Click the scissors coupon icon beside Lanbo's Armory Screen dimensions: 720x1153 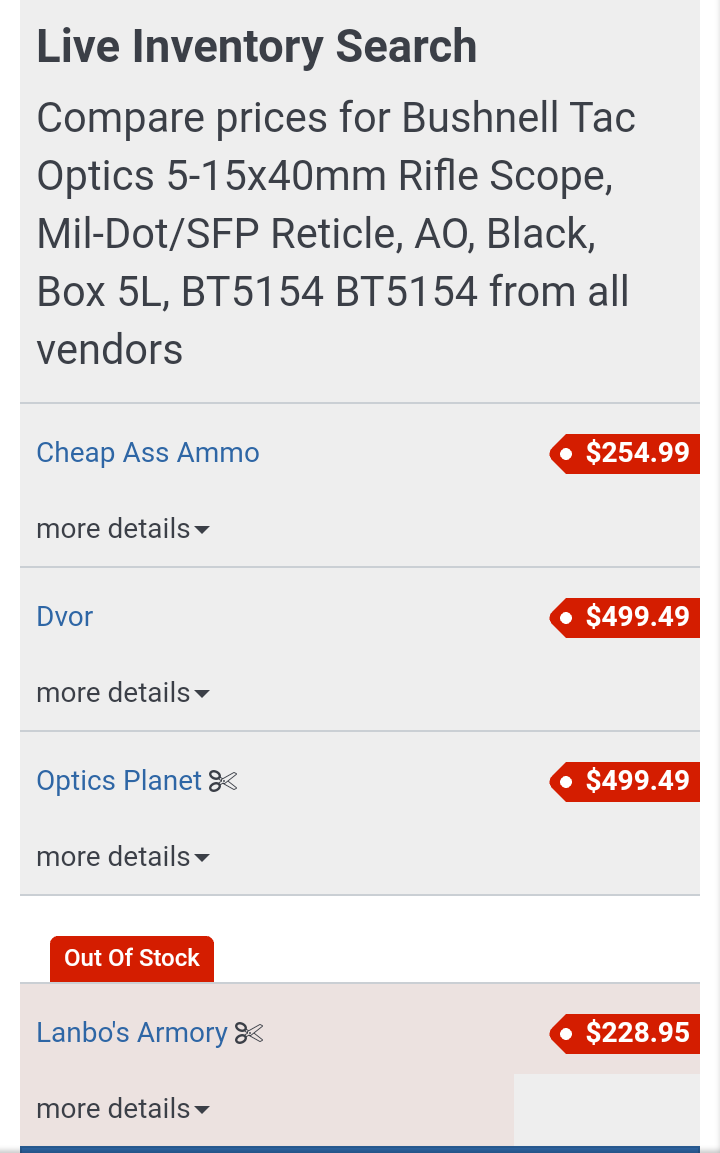click(249, 1033)
